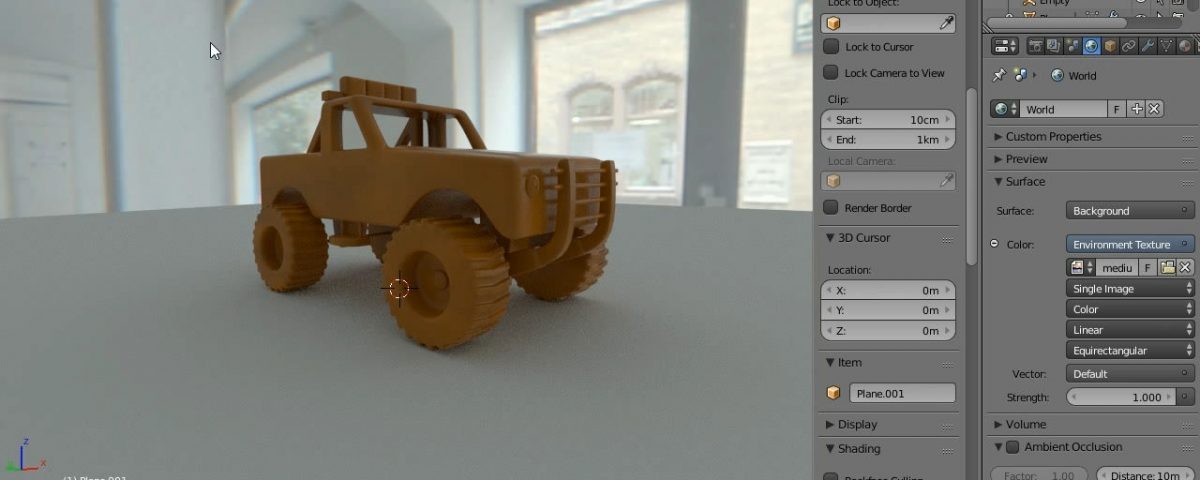Click the cursor Y location field

tap(888, 310)
